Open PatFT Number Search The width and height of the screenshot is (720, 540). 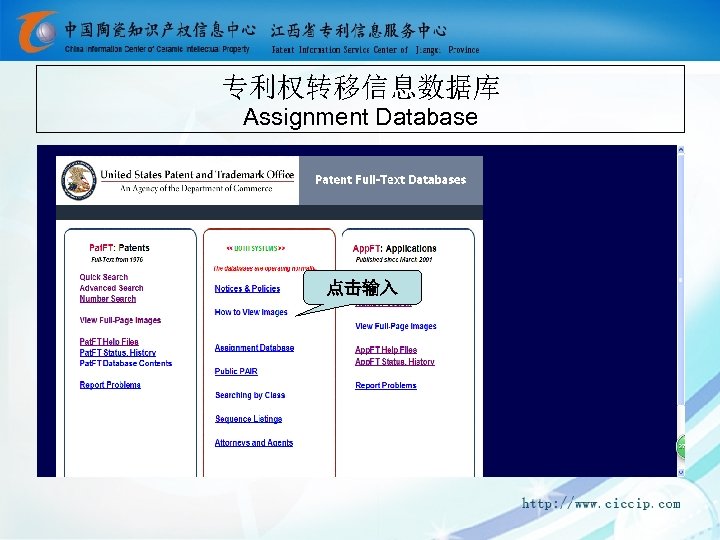click(108, 299)
